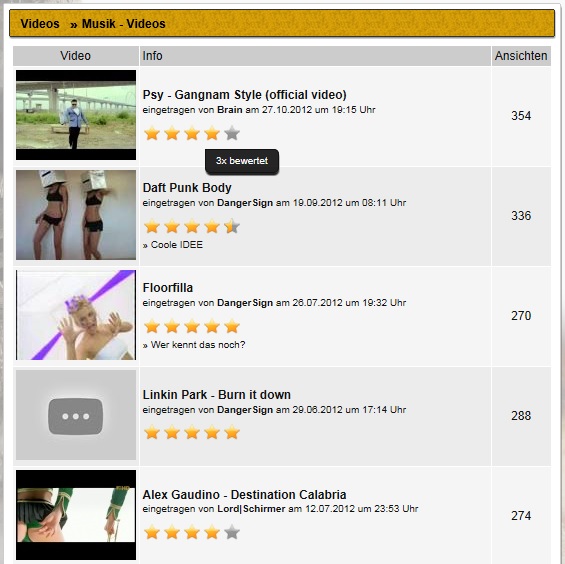The width and height of the screenshot is (565, 564).
Task: Go to Videos in breadcrumb
Action: coord(40,24)
